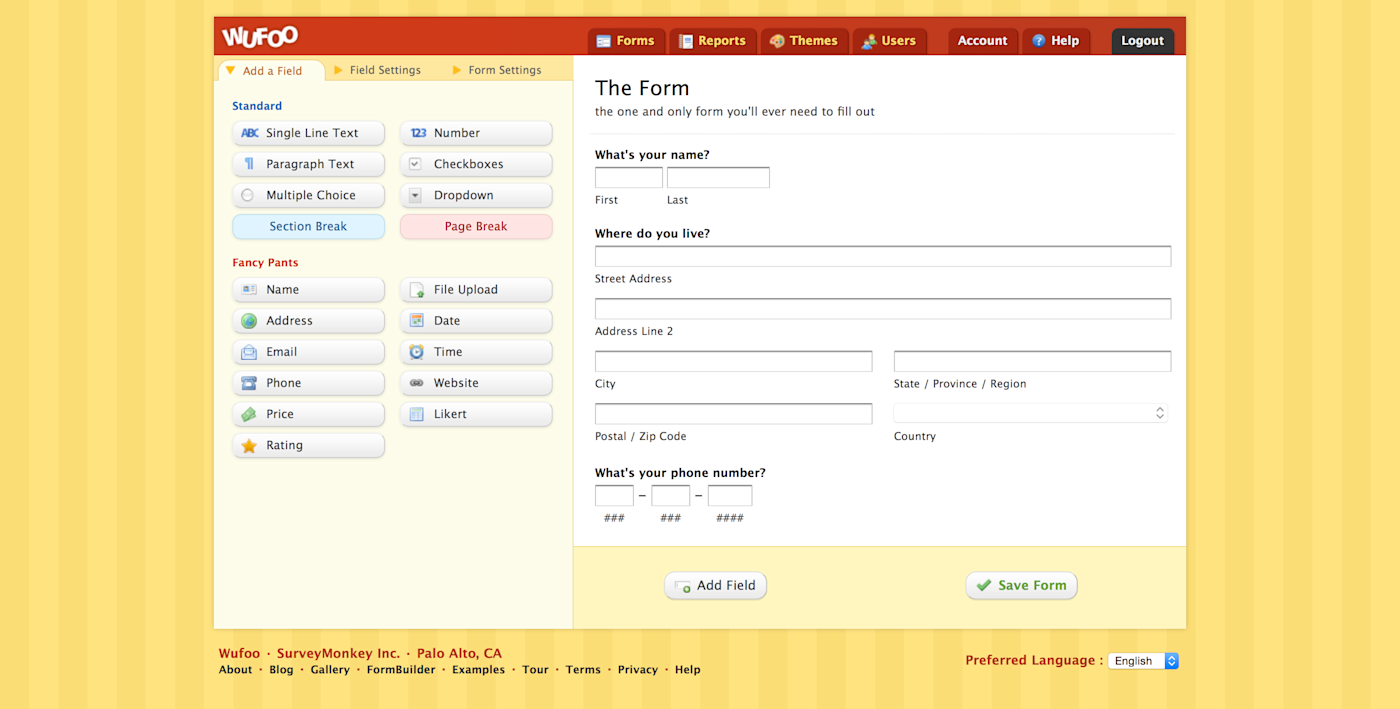Click the City input
Viewport: 1400px width, 709px height.
coord(733,361)
